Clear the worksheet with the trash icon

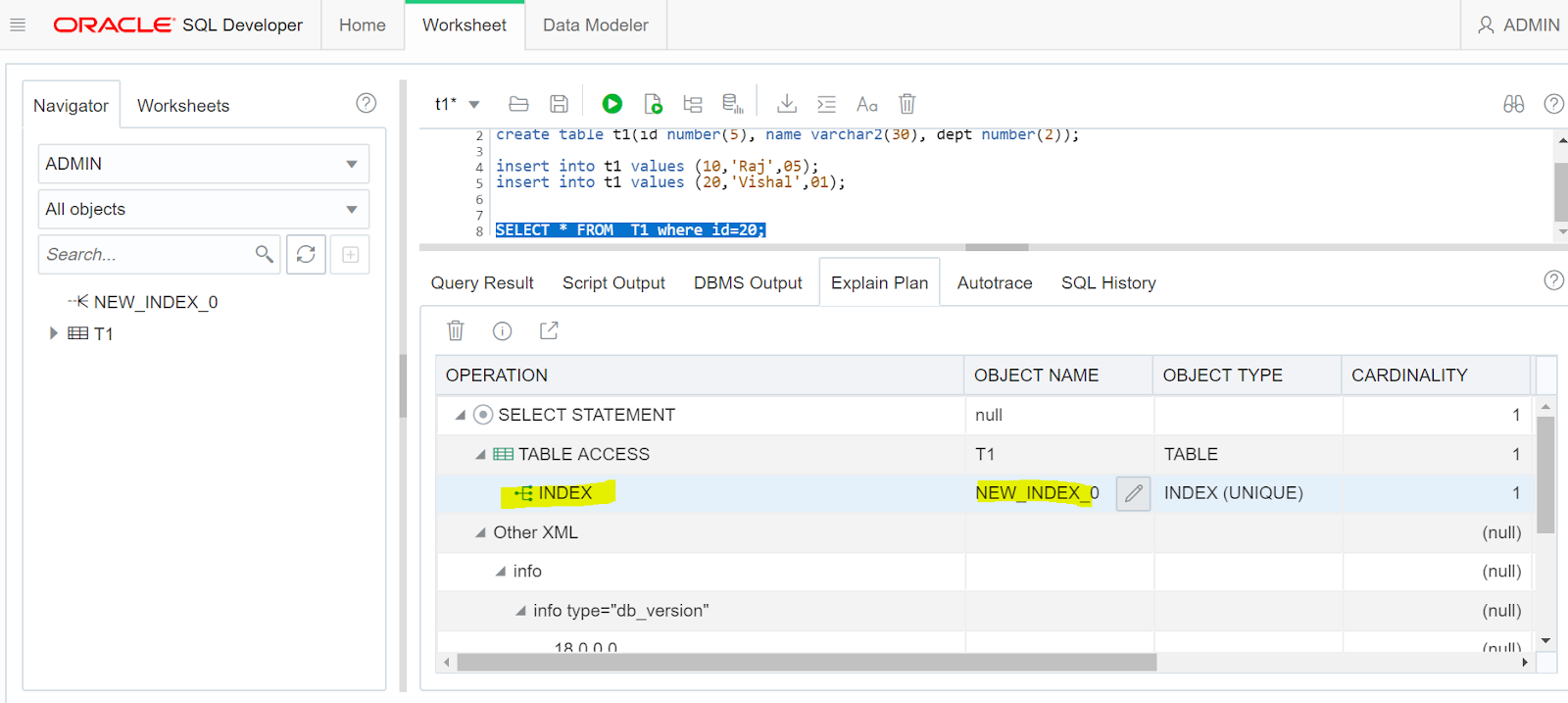[x=907, y=104]
